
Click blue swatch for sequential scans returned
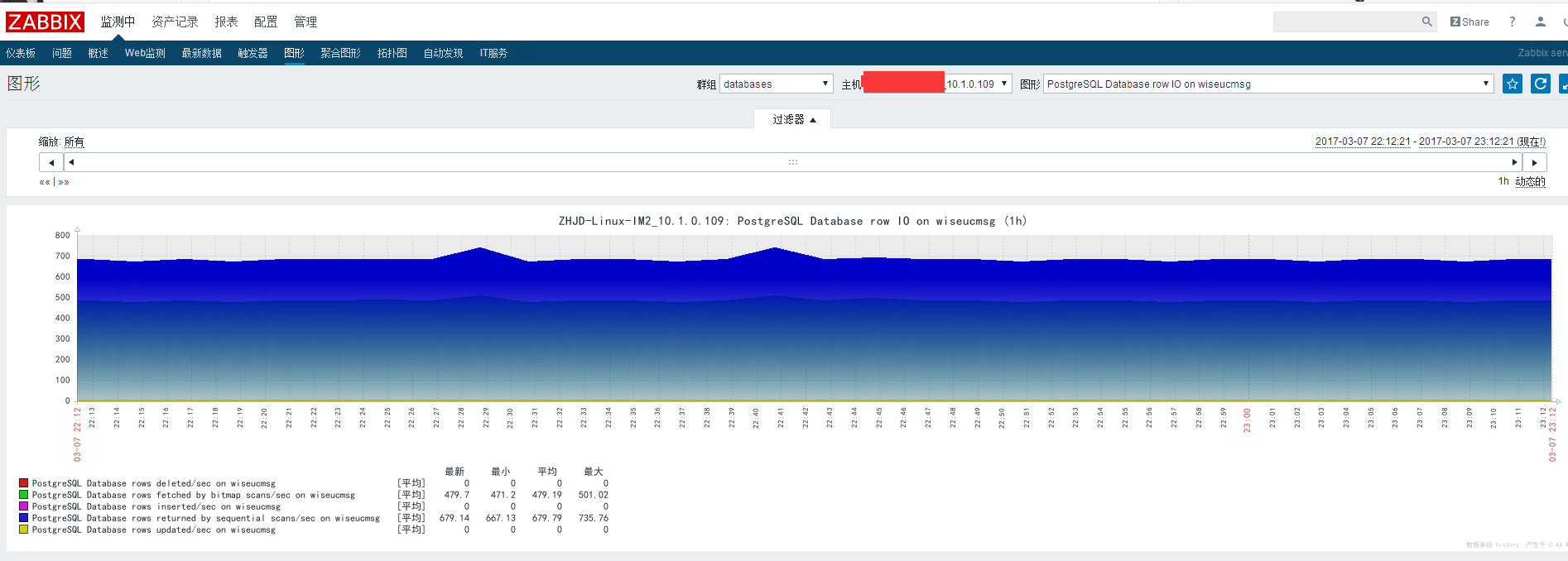point(24,518)
